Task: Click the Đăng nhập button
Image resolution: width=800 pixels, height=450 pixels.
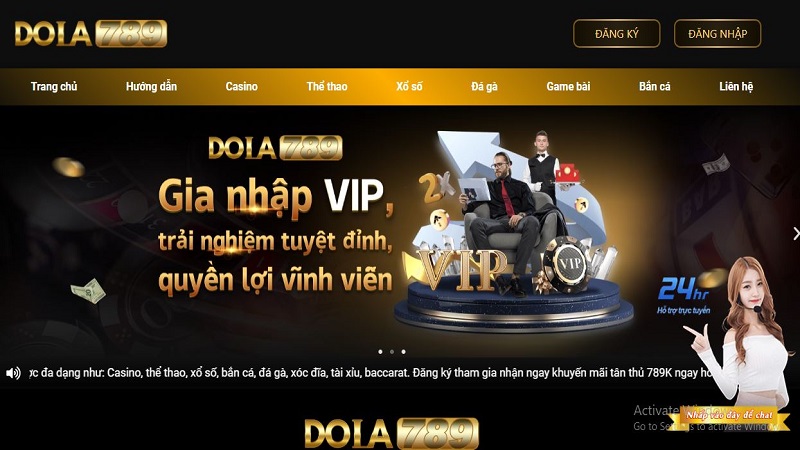Action: tap(717, 34)
